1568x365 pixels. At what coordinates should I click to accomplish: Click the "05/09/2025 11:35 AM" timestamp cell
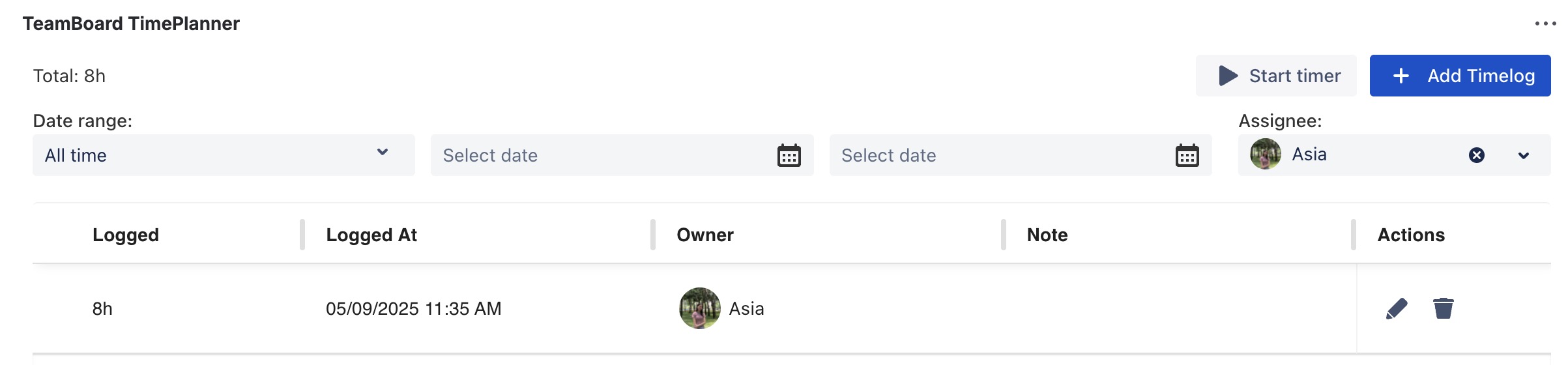(x=414, y=308)
